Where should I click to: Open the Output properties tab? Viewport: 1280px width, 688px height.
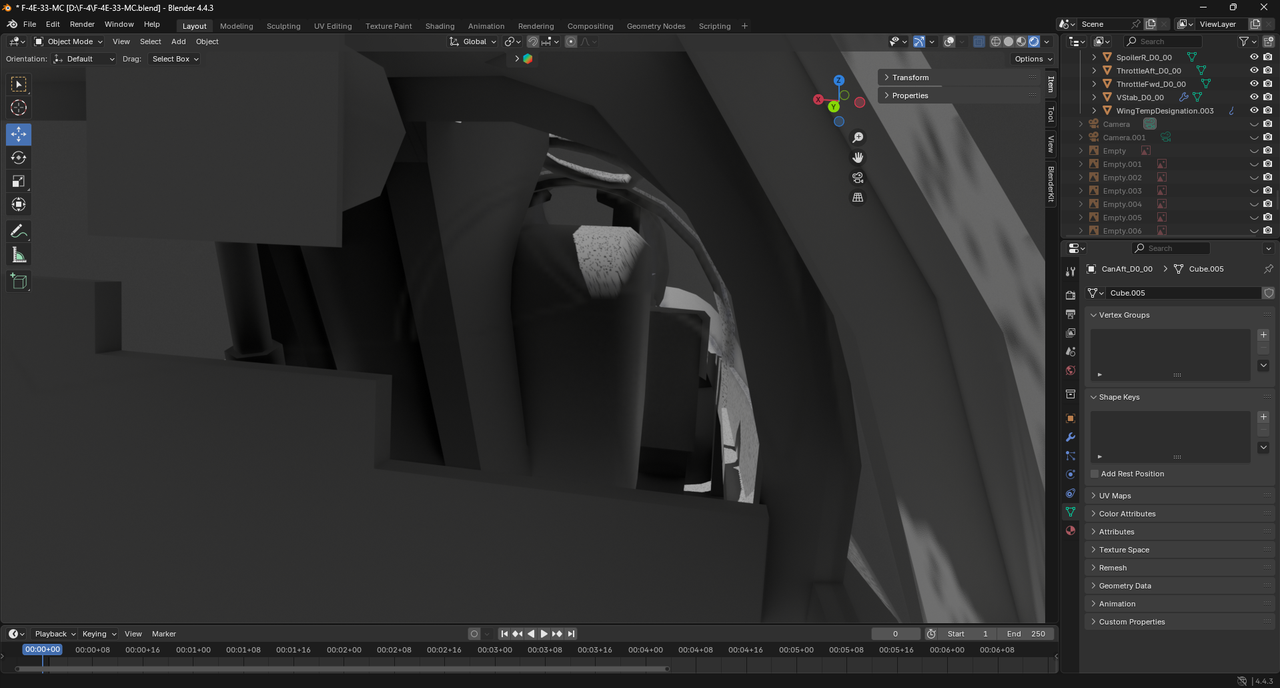point(1070,314)
